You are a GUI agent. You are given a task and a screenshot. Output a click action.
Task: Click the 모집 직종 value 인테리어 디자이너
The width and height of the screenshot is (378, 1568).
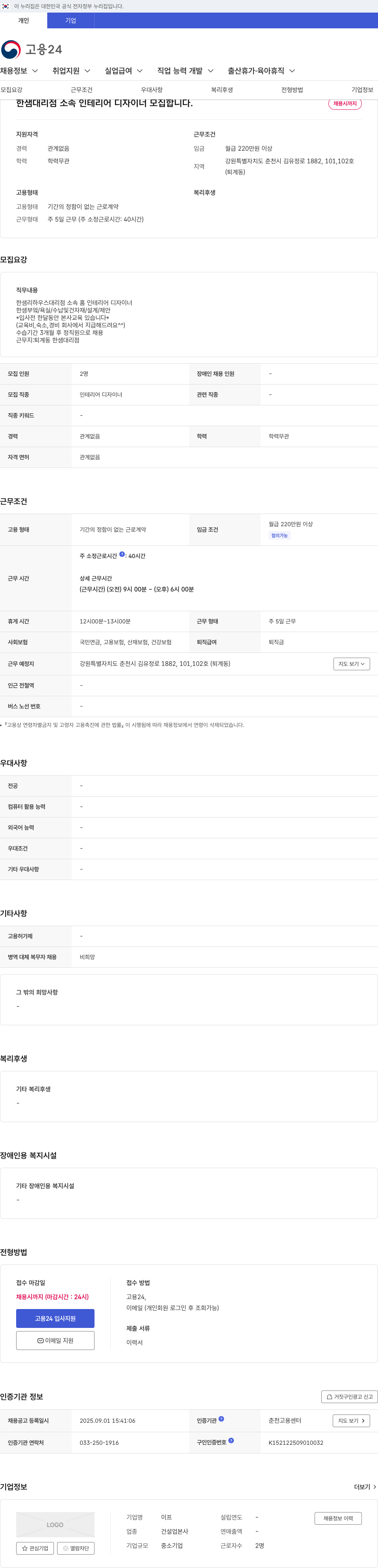click(101, 395)
